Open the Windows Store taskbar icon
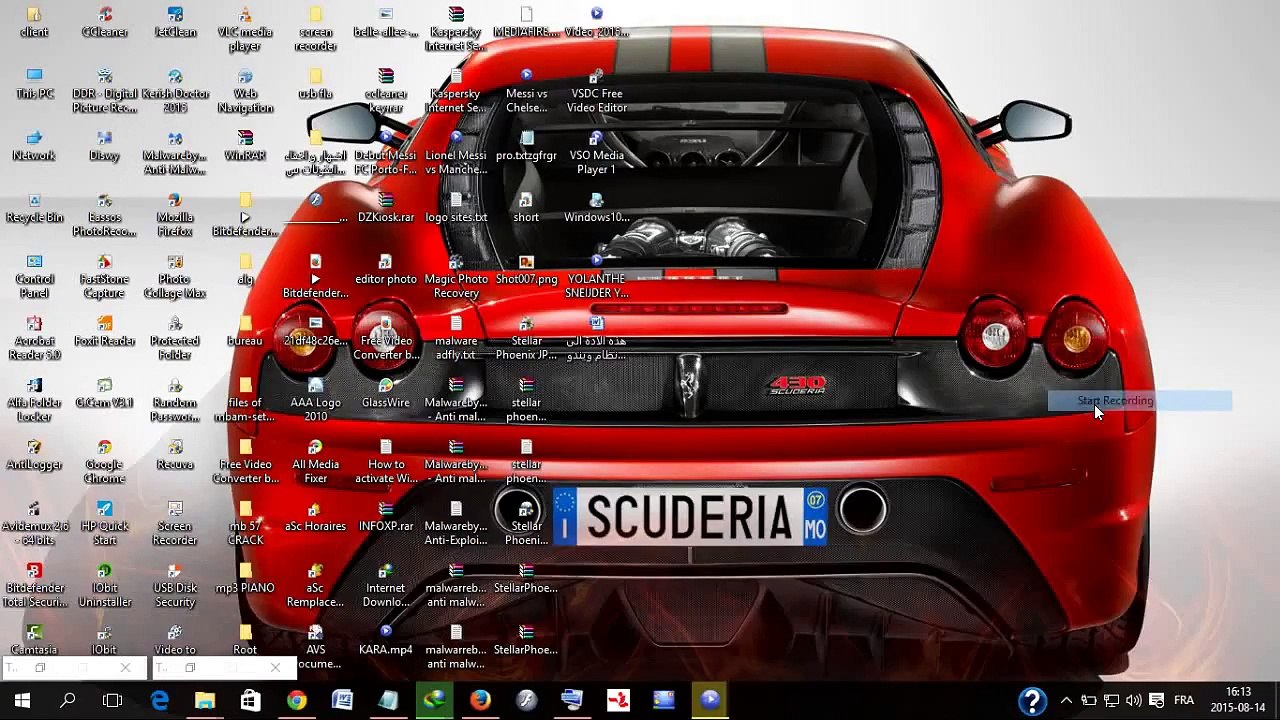 point(250,701)
